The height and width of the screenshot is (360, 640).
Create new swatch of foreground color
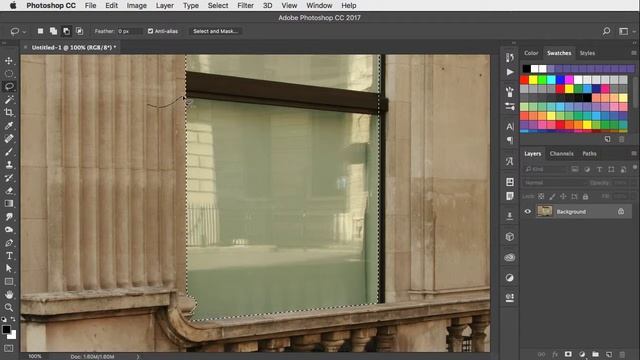click(608, 139)
